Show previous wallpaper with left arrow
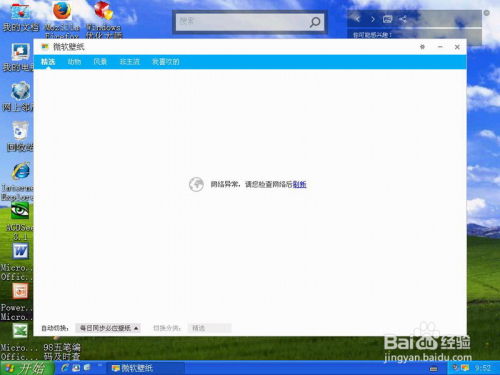Screen dimensions: 500x375 pos(357,19)
